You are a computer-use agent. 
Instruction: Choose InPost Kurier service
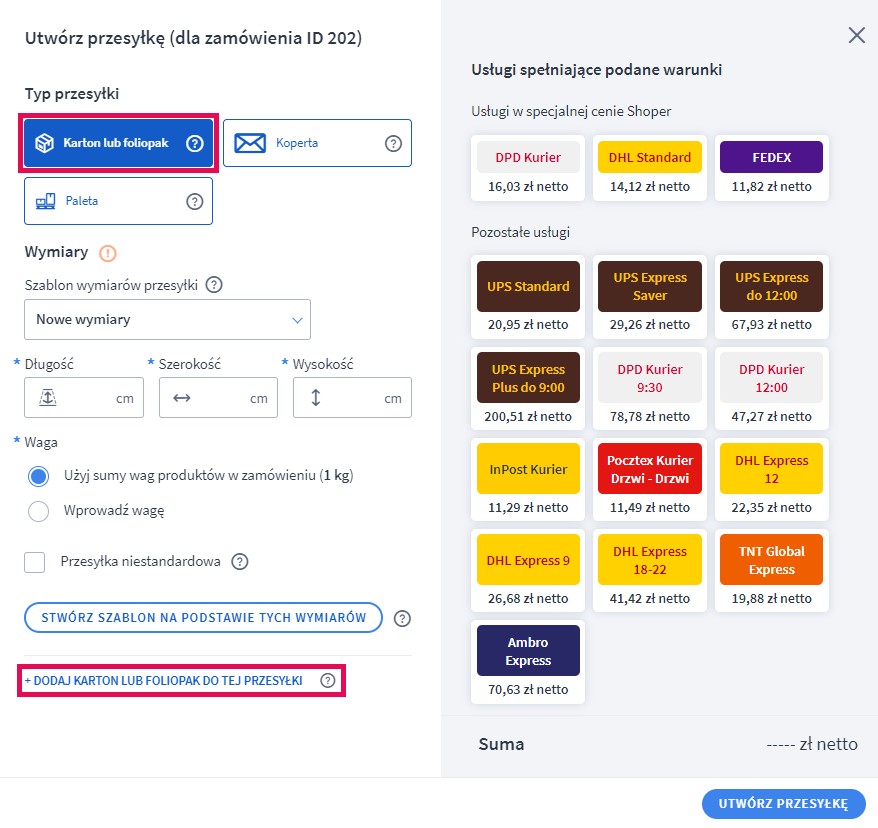[528, 479]
